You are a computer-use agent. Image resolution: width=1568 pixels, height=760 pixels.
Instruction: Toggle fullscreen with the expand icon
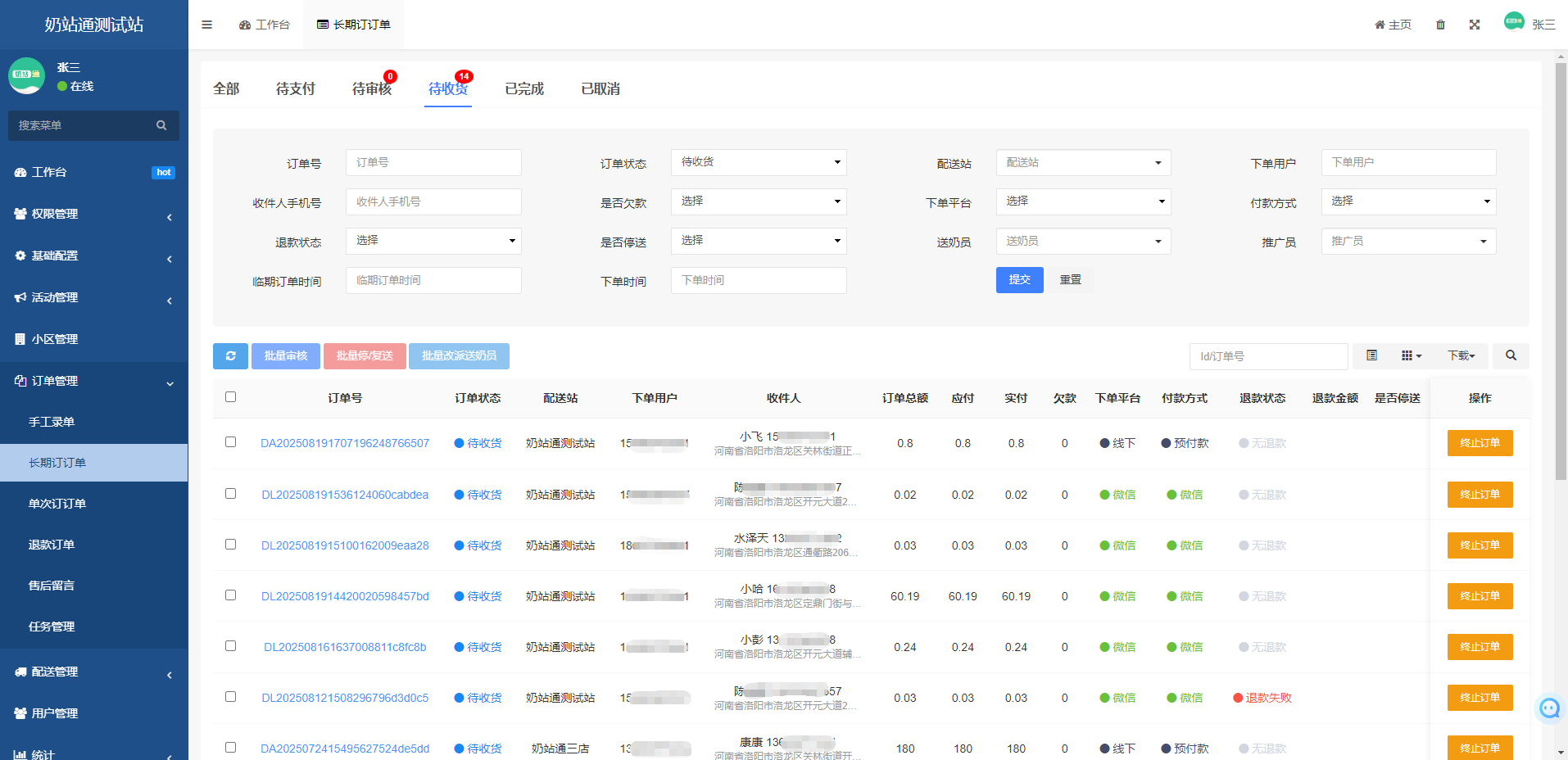coord(1474,25)
